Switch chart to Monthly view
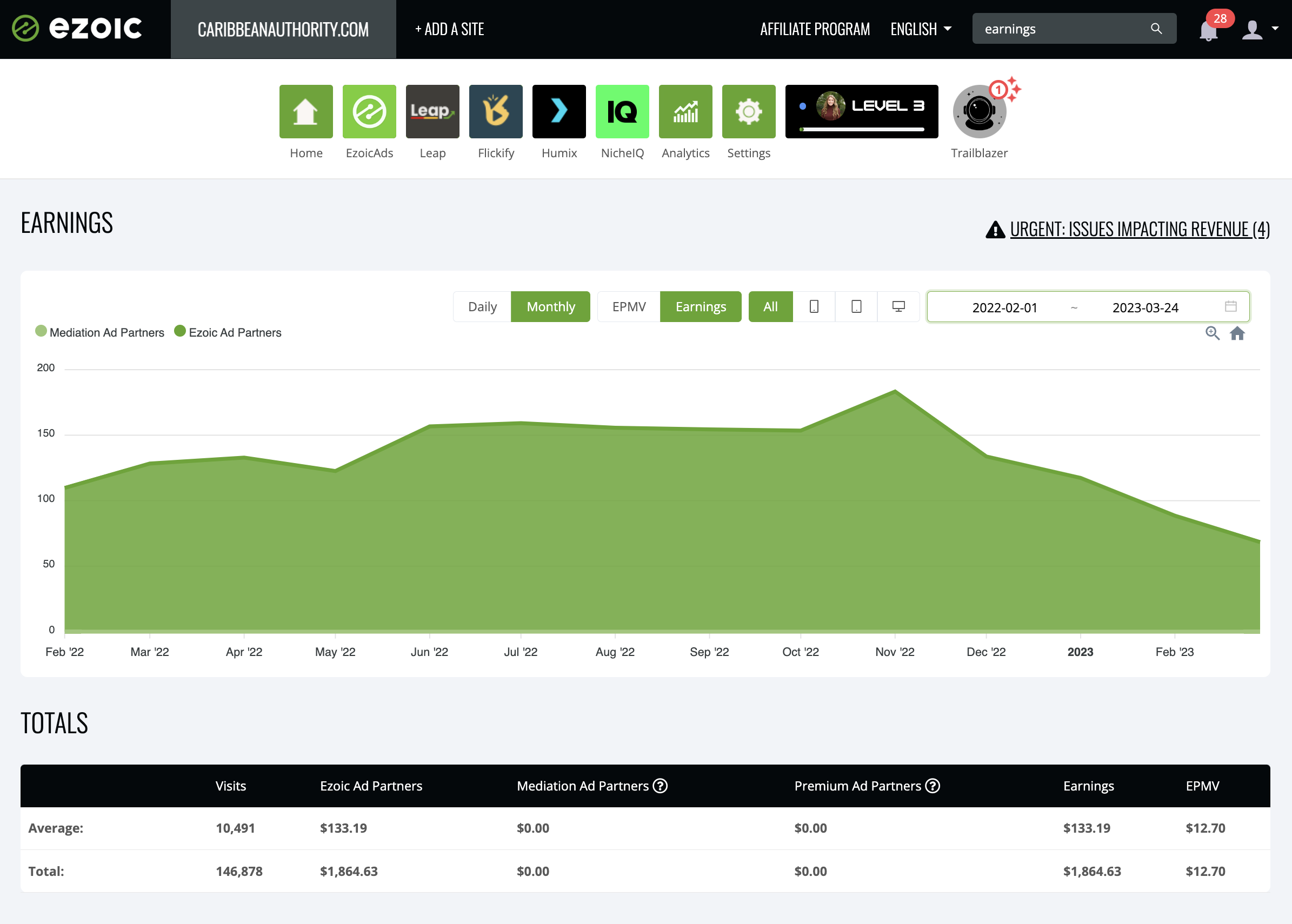Image resolution: width=1292 pixels, height=924 pixels. pyautogui.click(x=550, y=307)
